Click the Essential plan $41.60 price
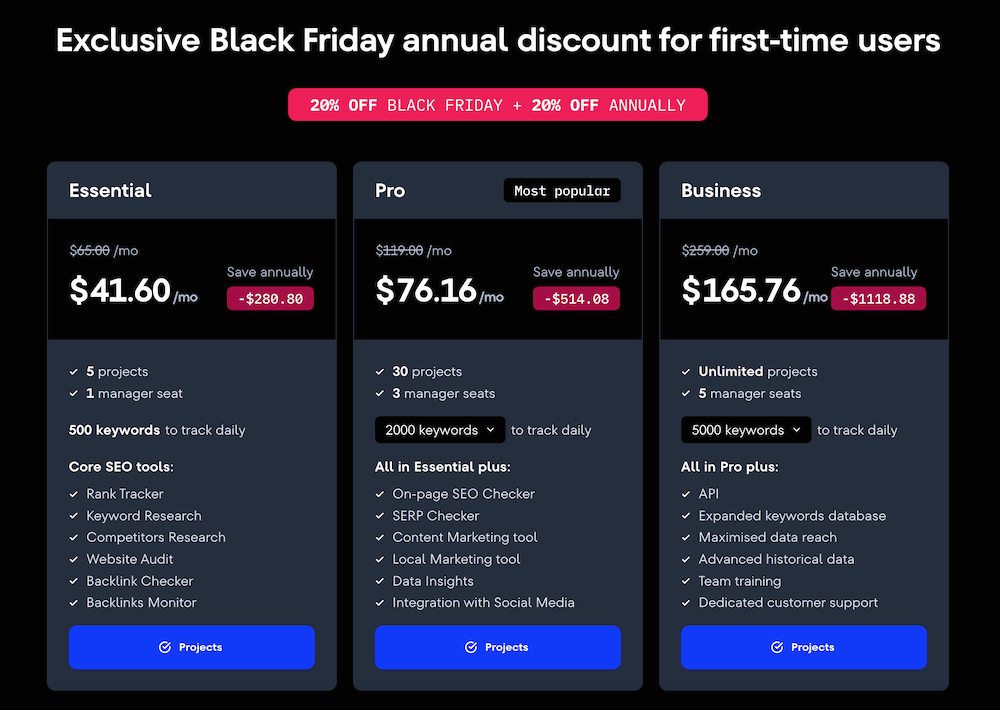This screenshot has height=710, width=1000. 120,290
